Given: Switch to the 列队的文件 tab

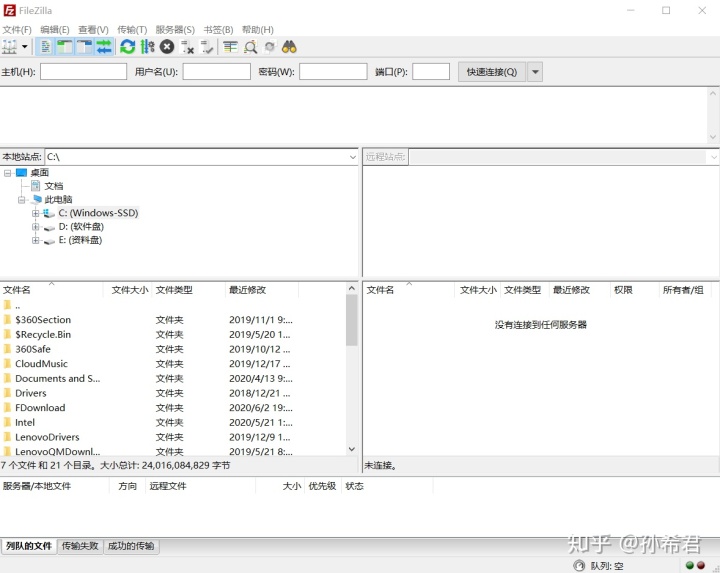Looking at the screenshot, I should (29, 546).
